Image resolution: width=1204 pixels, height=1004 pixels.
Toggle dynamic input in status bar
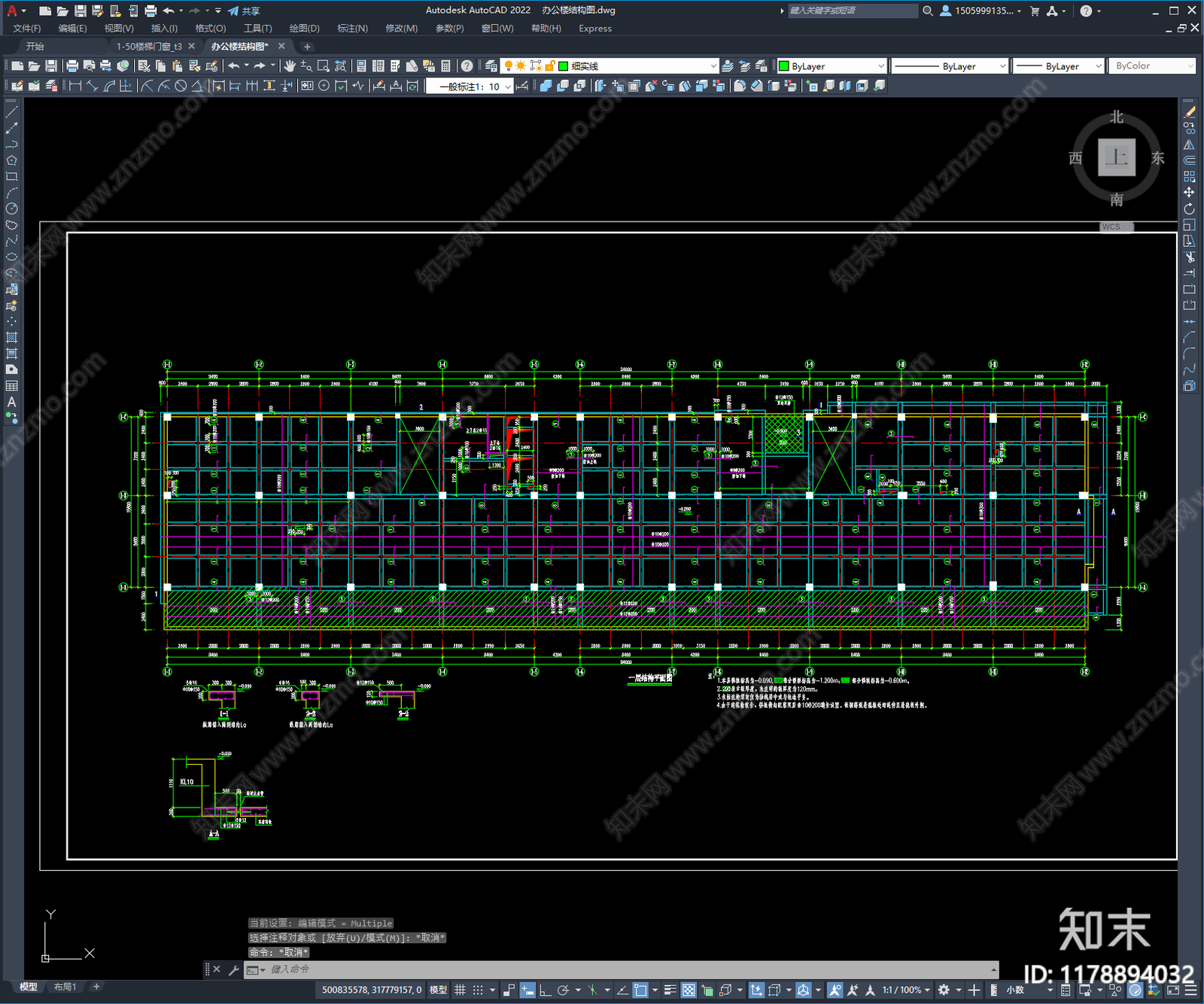click(x=528, y=990)
